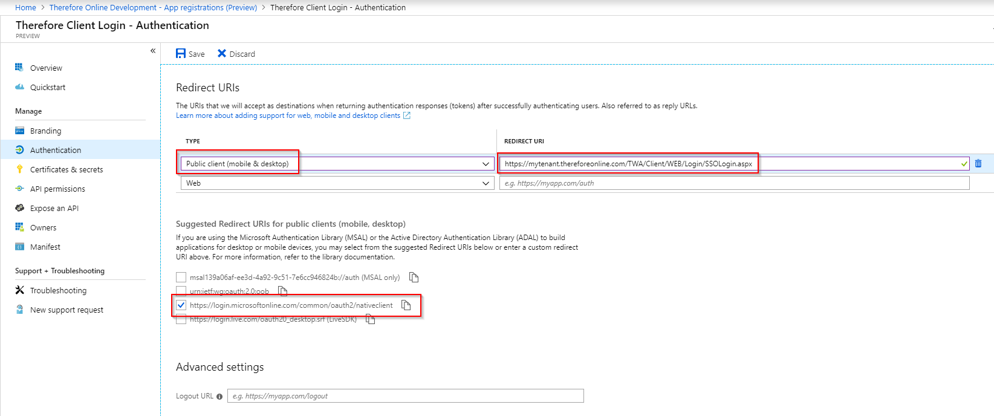Copy the urn:ietf:wg:oauth:2.0:oob URI
Screen dimensions: 994x416
click(283, 291)
